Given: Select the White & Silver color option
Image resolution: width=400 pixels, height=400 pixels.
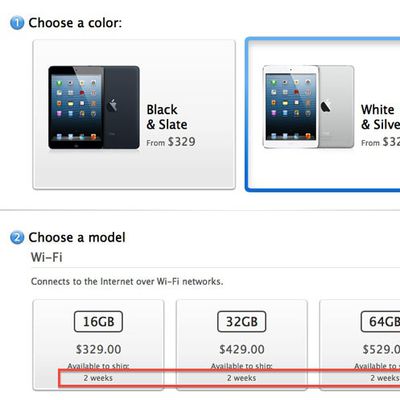Looking at the screenshot, I should pyautogui.click(x=323, y=114).
